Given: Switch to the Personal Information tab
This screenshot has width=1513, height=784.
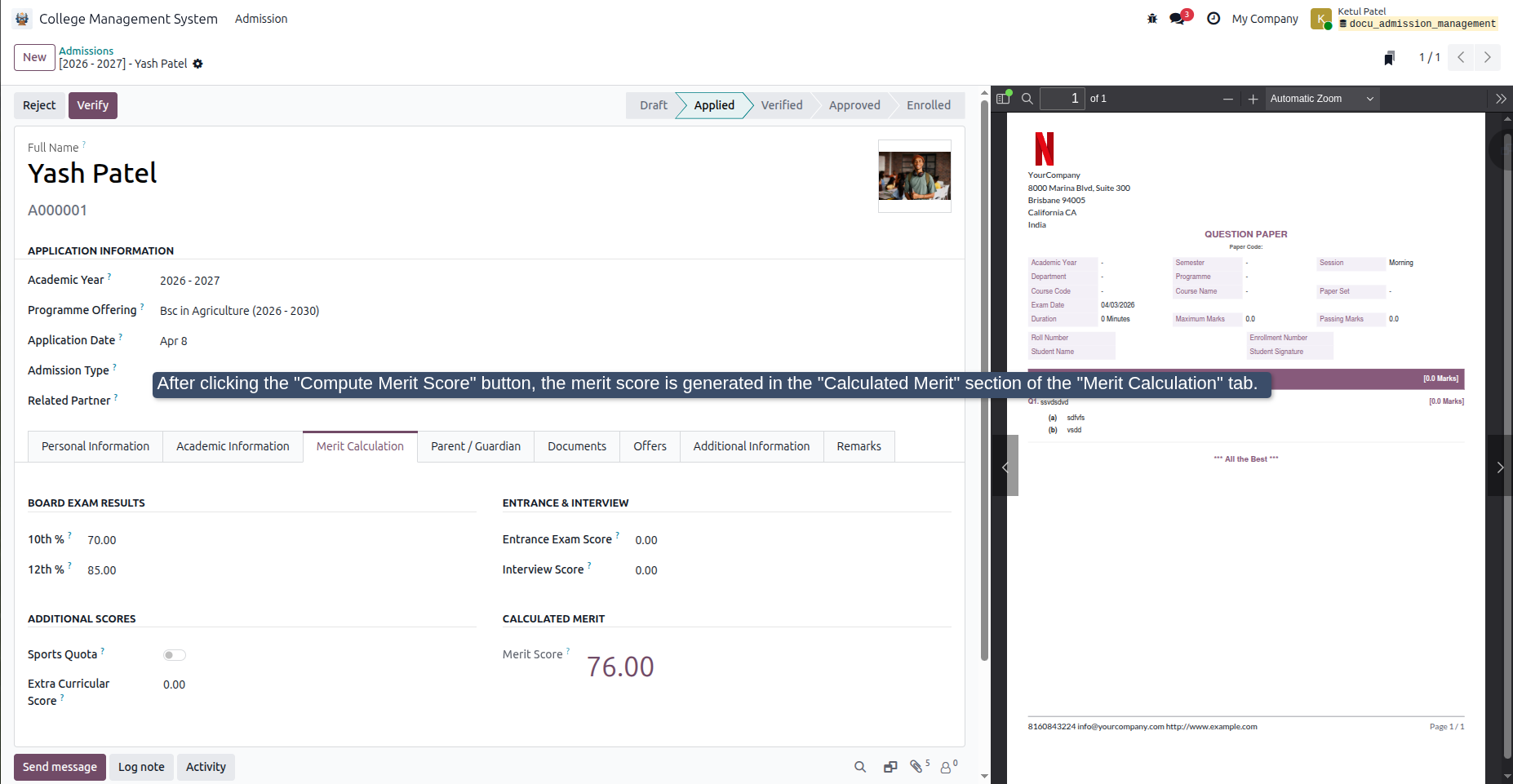Looking at the screenshot, I should click(95, 446).
